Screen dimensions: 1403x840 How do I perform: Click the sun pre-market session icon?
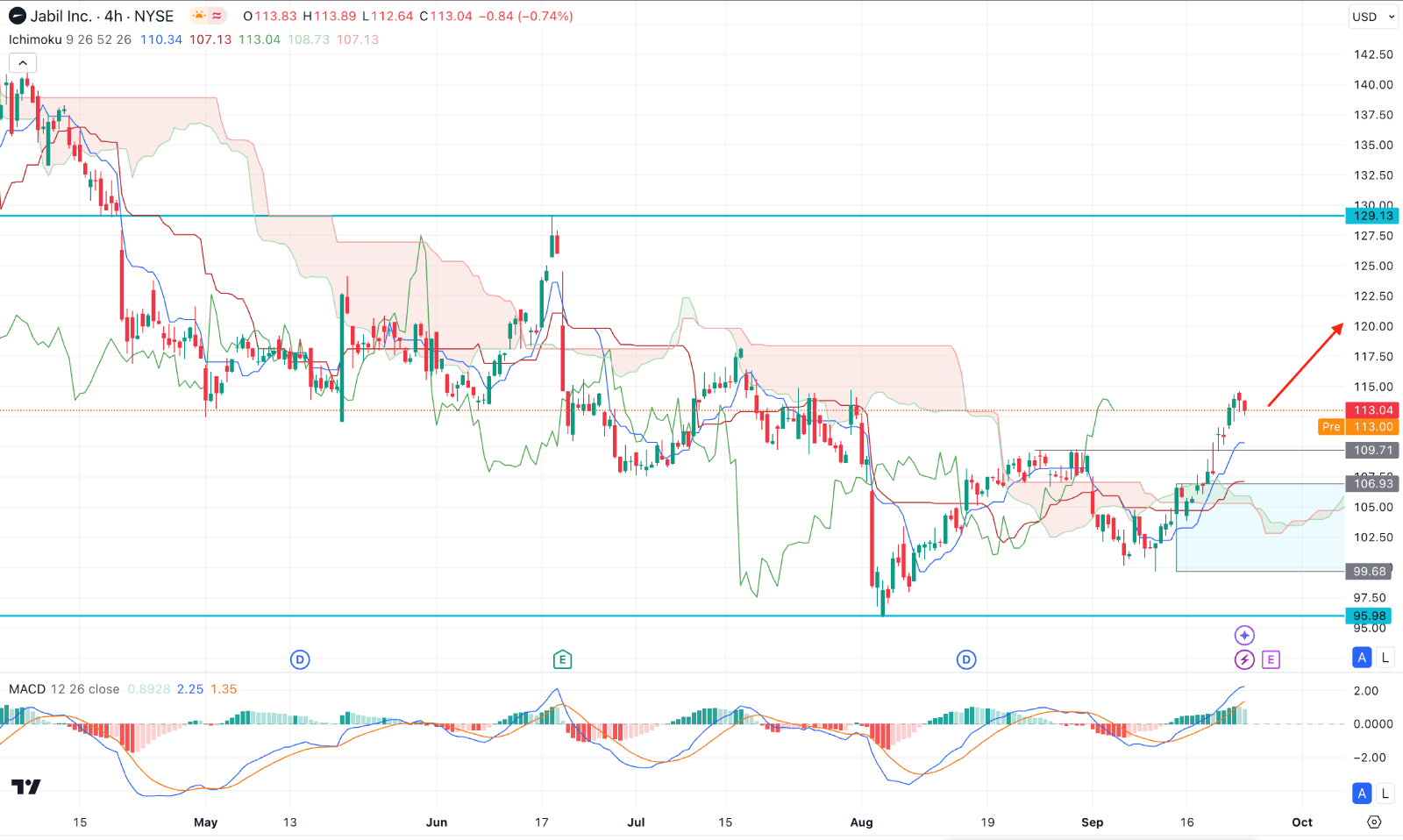pos(199,16)
